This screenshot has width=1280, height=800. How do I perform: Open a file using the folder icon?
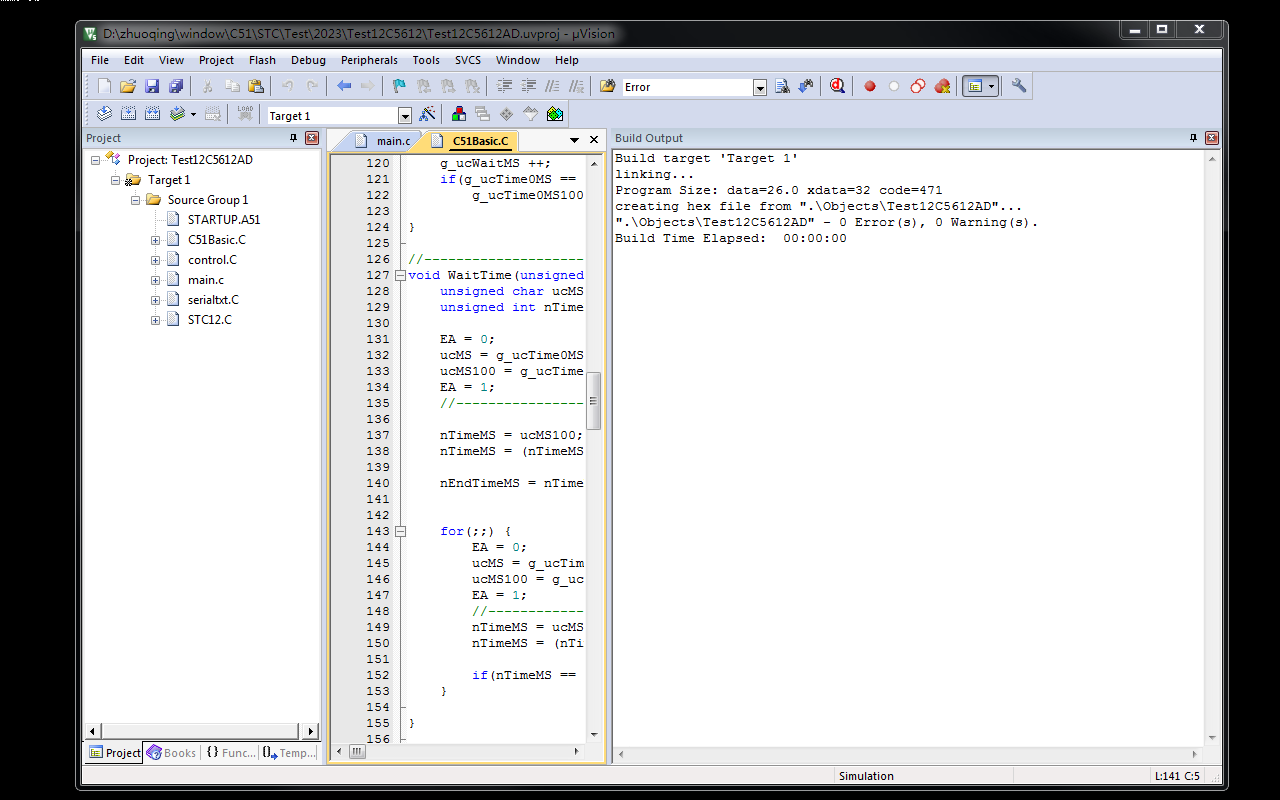point(128,87)
